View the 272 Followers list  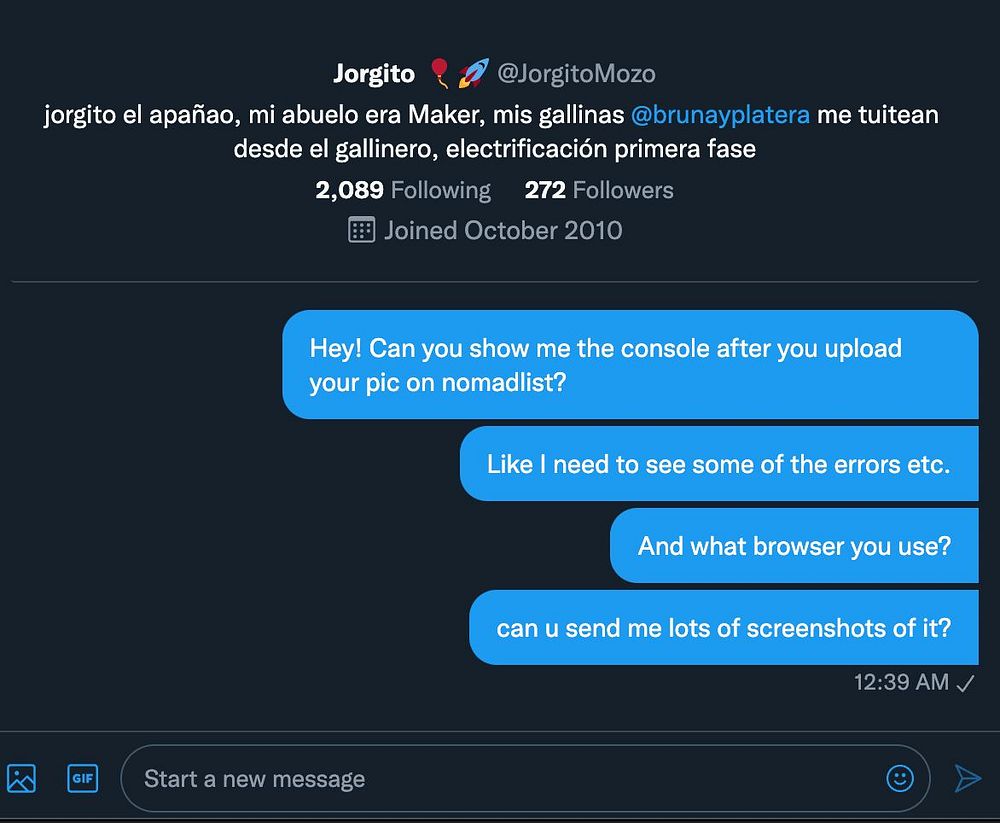pyautogui.click(x=599, y=190)
